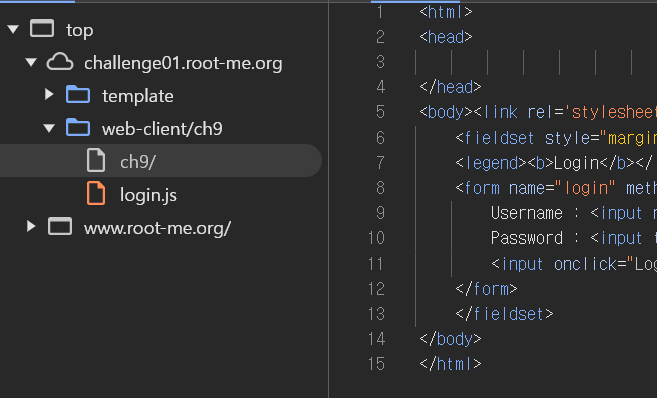657x398 pixels.
Task: Click line number 1 in gutter
Action: click(x=380, y=12)
